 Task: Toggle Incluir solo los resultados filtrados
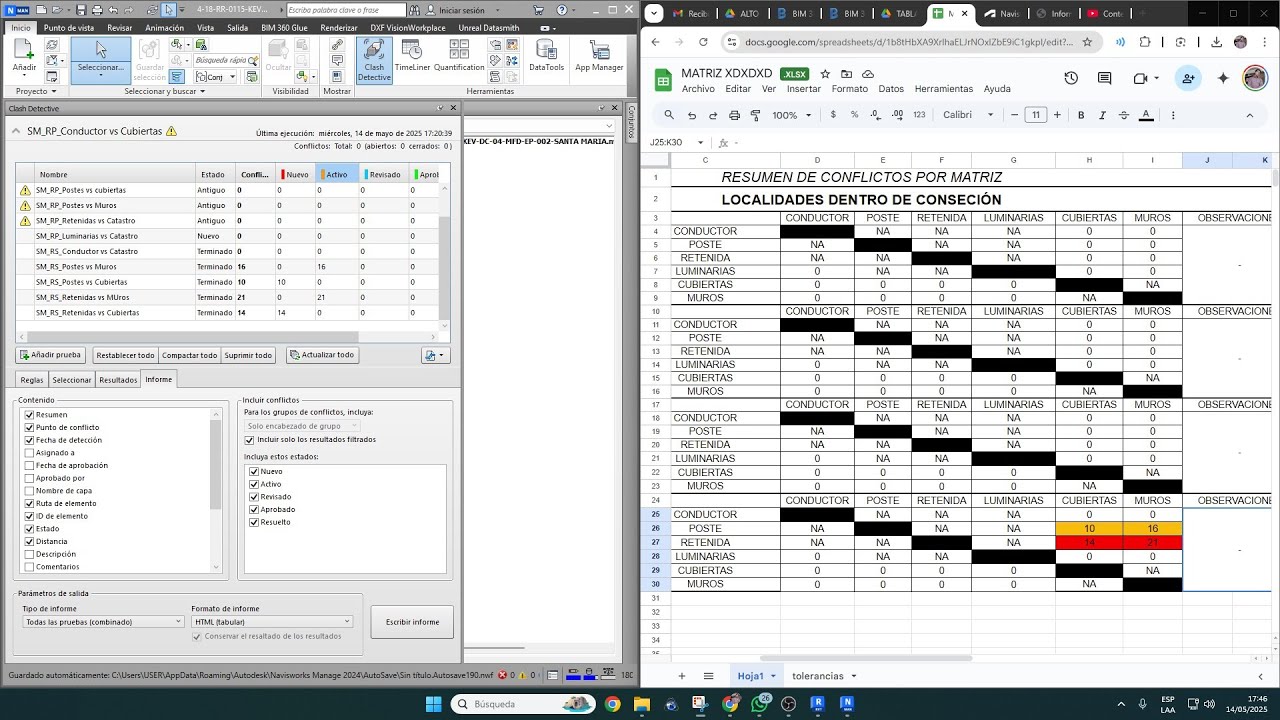tap(249, 439)
